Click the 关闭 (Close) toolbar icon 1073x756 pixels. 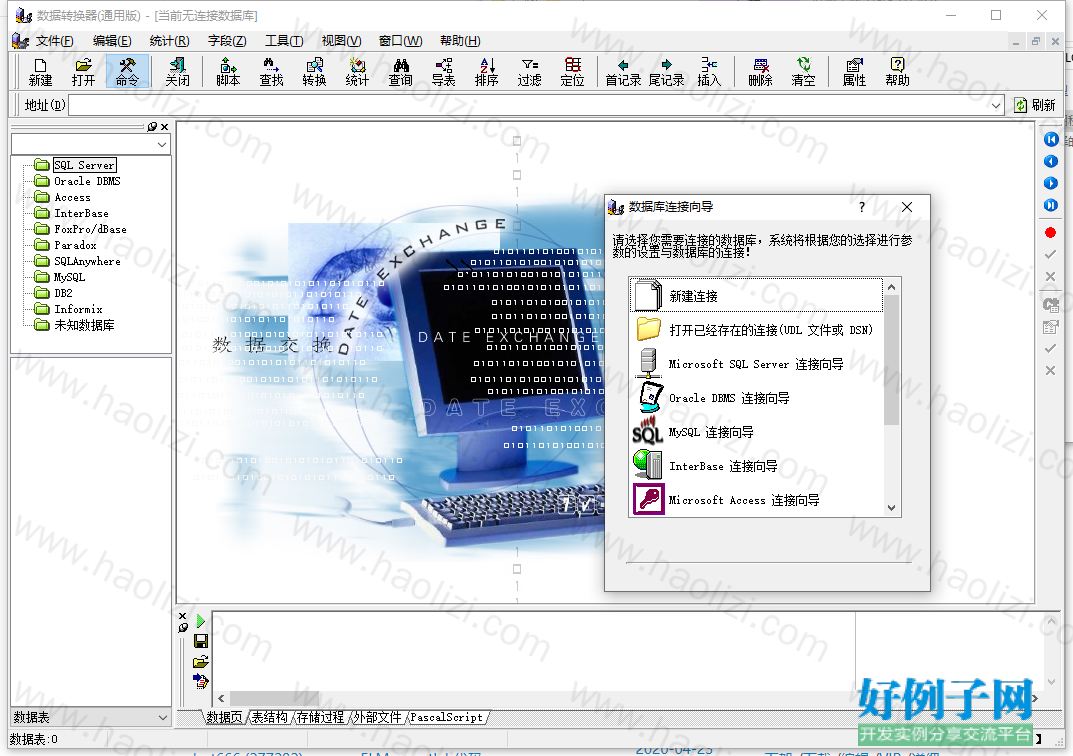pyautogui.click(x=177, y=72)
